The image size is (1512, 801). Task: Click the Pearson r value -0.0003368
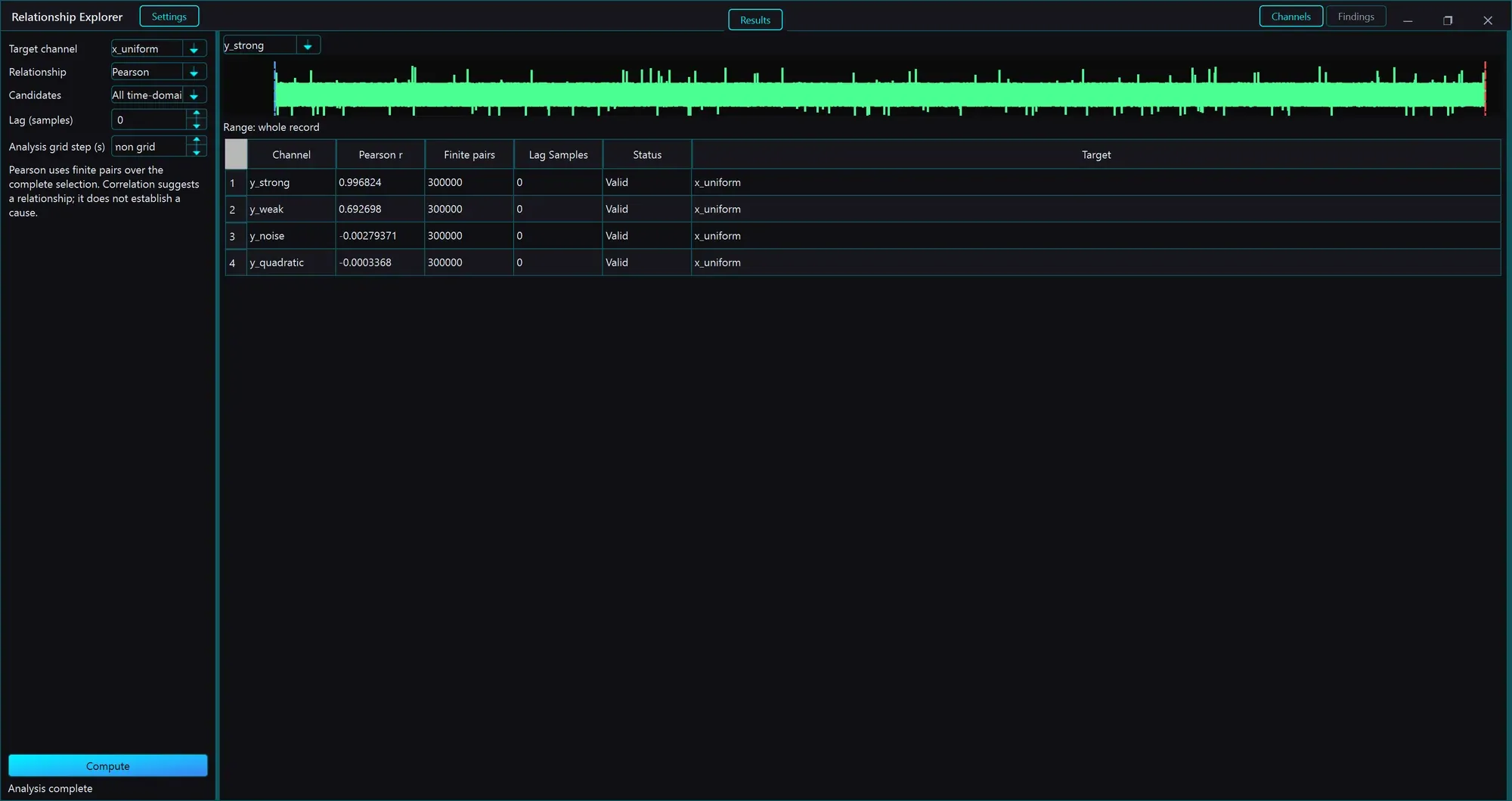point(380,262)
